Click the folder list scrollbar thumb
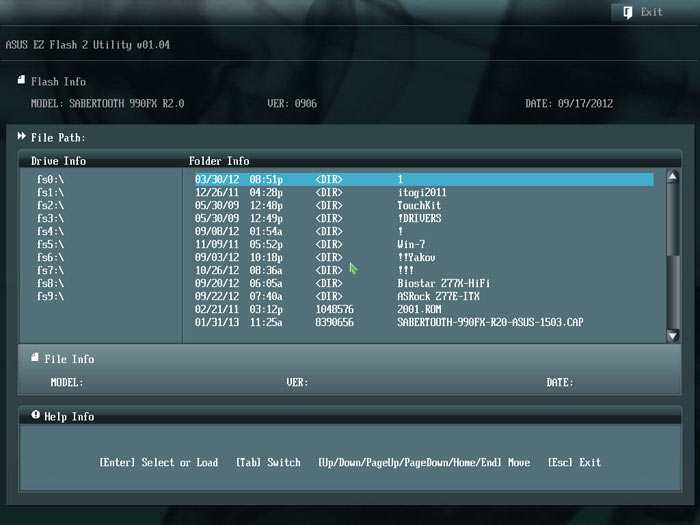 (673, 219)
